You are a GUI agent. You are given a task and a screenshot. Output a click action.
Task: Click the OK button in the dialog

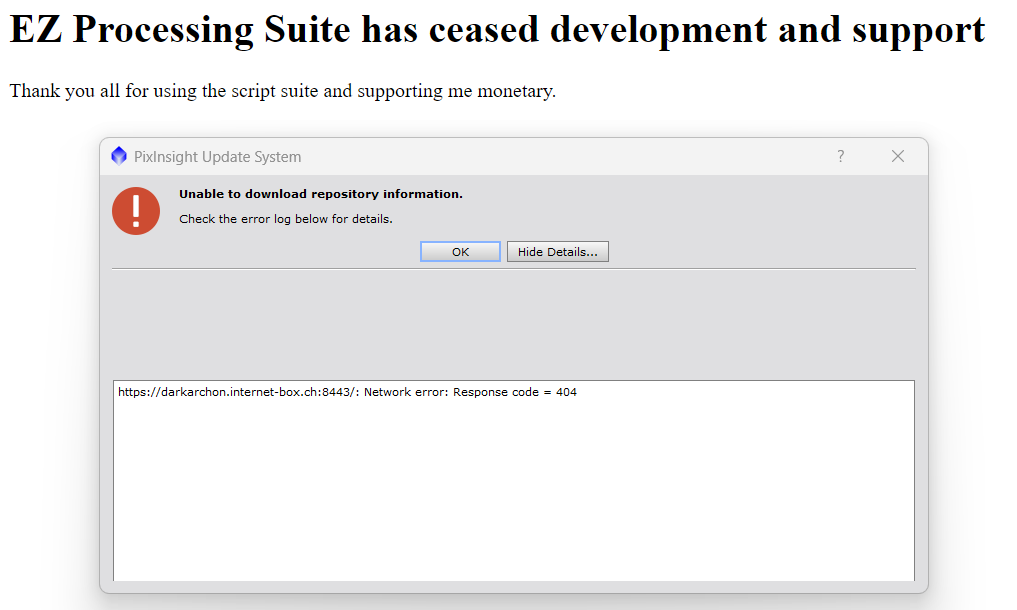click(460, 252)
